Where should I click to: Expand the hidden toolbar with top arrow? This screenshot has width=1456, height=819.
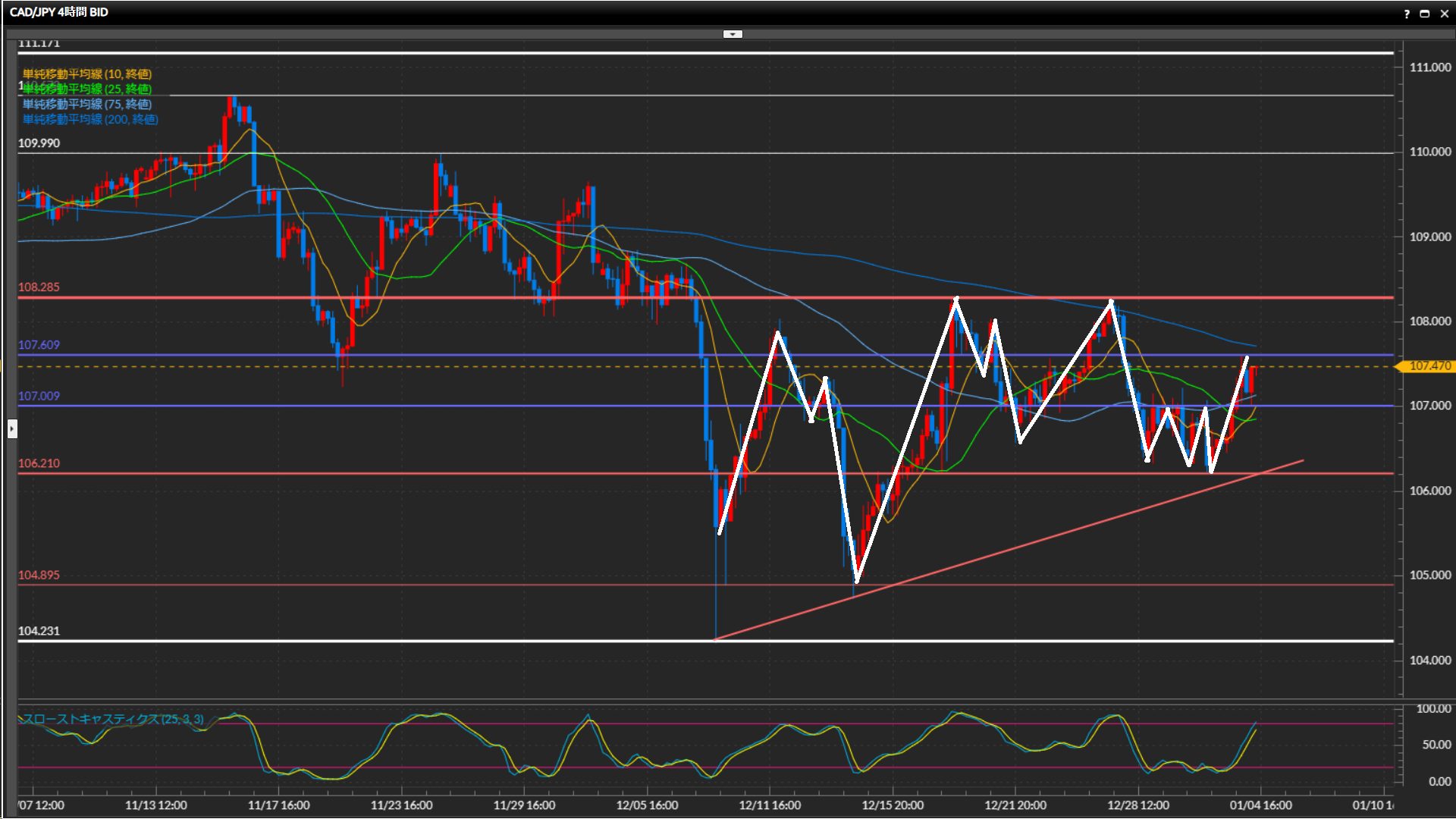coord(733,34)
